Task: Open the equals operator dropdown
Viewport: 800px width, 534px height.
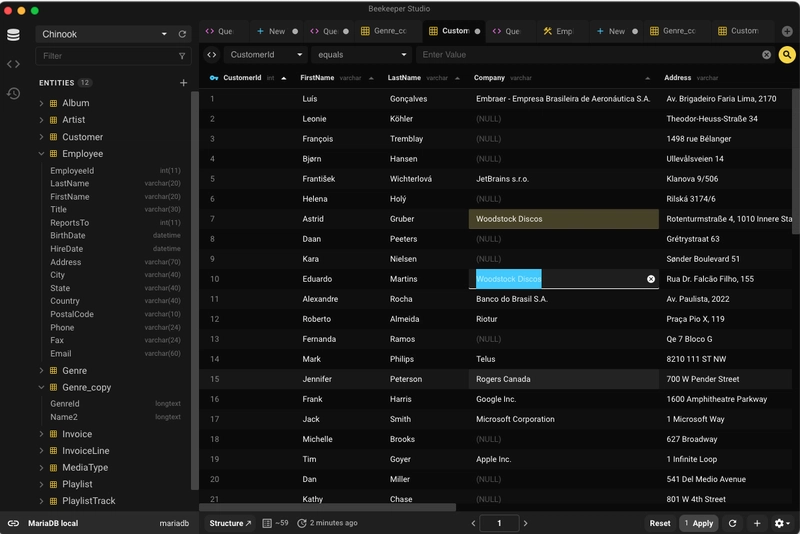Action: pyautogui.click(x=361, y=55)
